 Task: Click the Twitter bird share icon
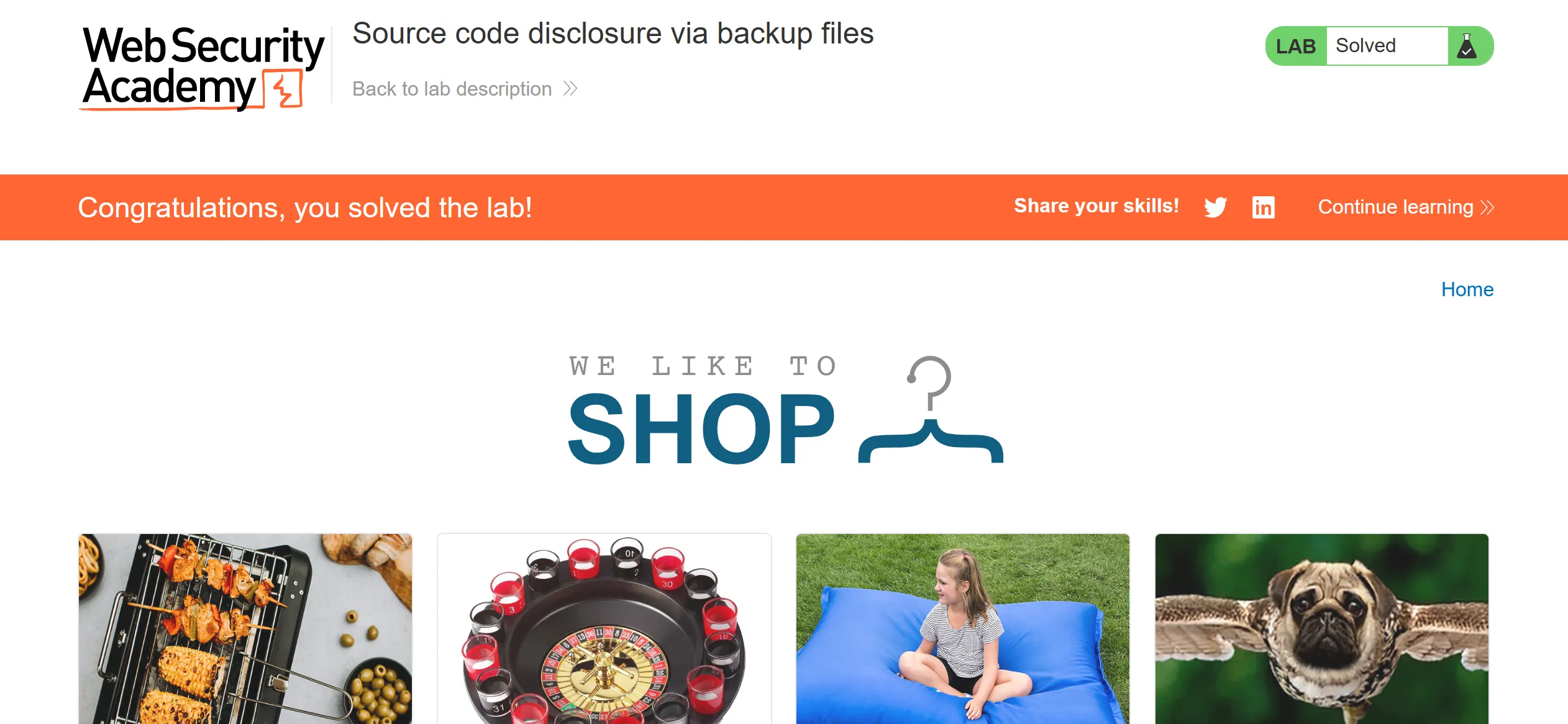click(1215, 207)
